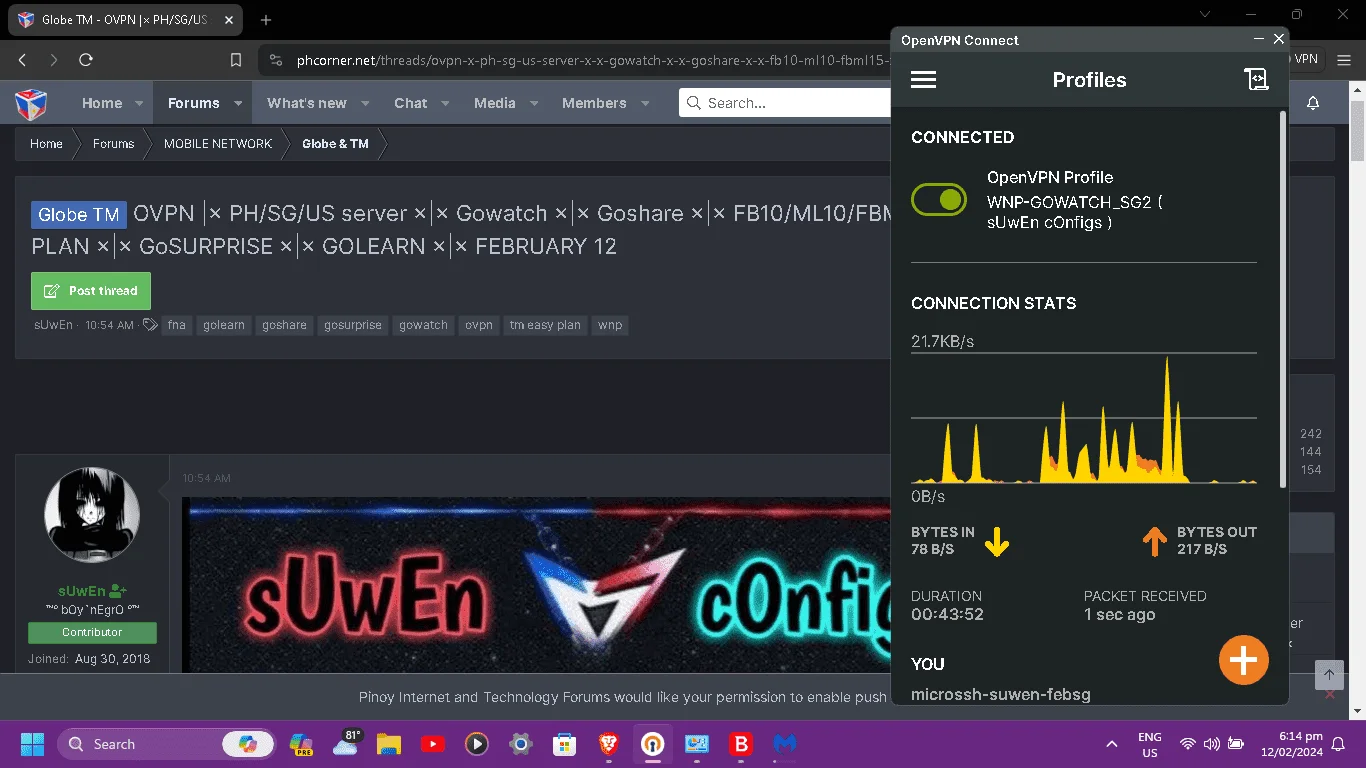Click the Post thread button

[x=91, y=291]
